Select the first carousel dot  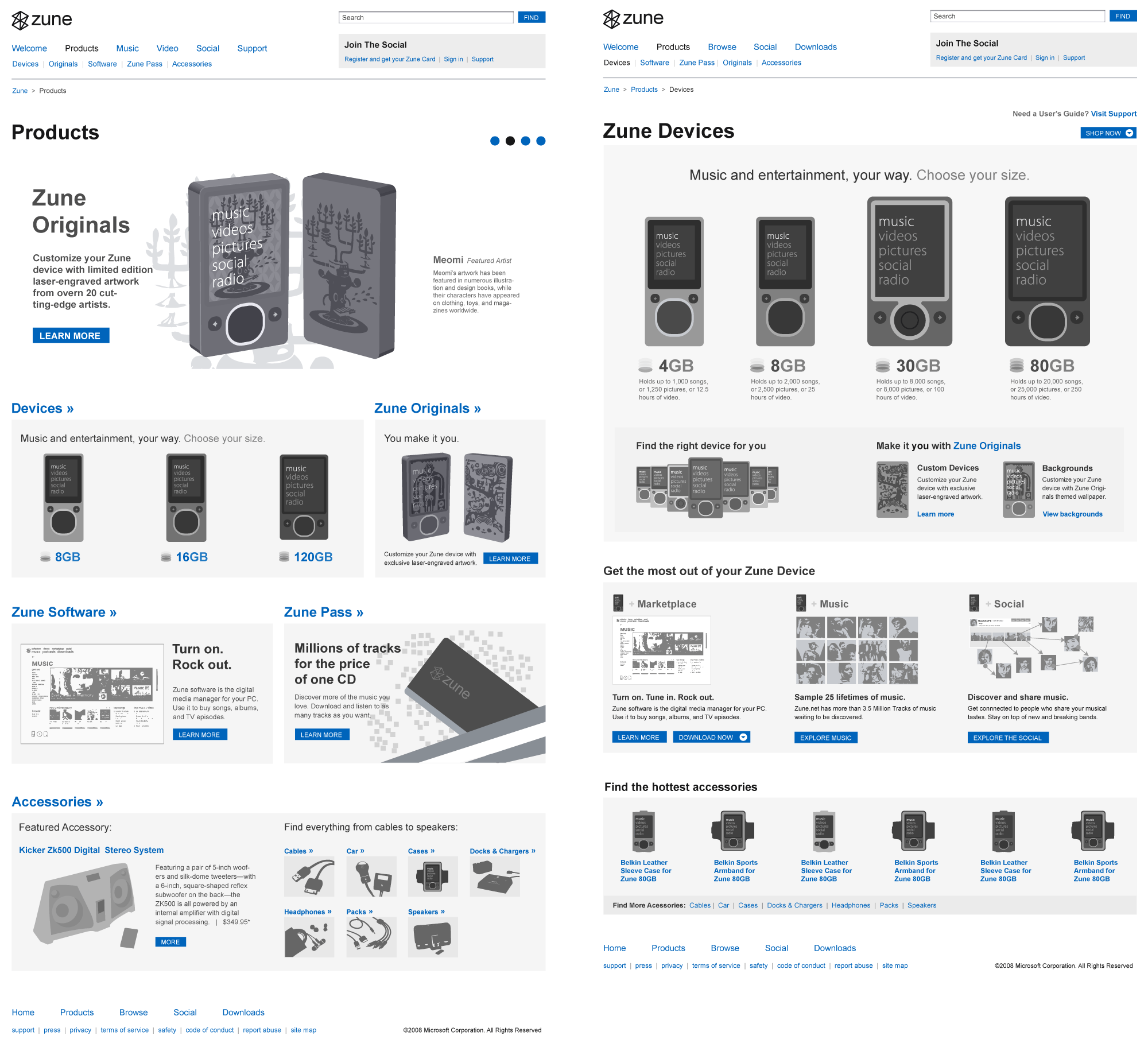(495, 141)
